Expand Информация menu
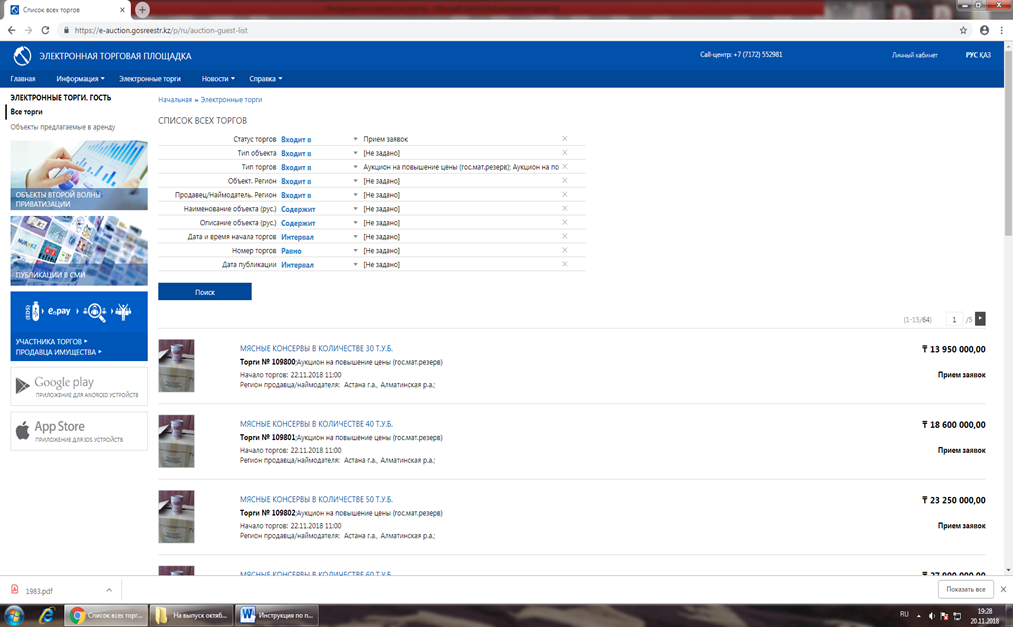The image size is (1013, 627). coord(80,79)
